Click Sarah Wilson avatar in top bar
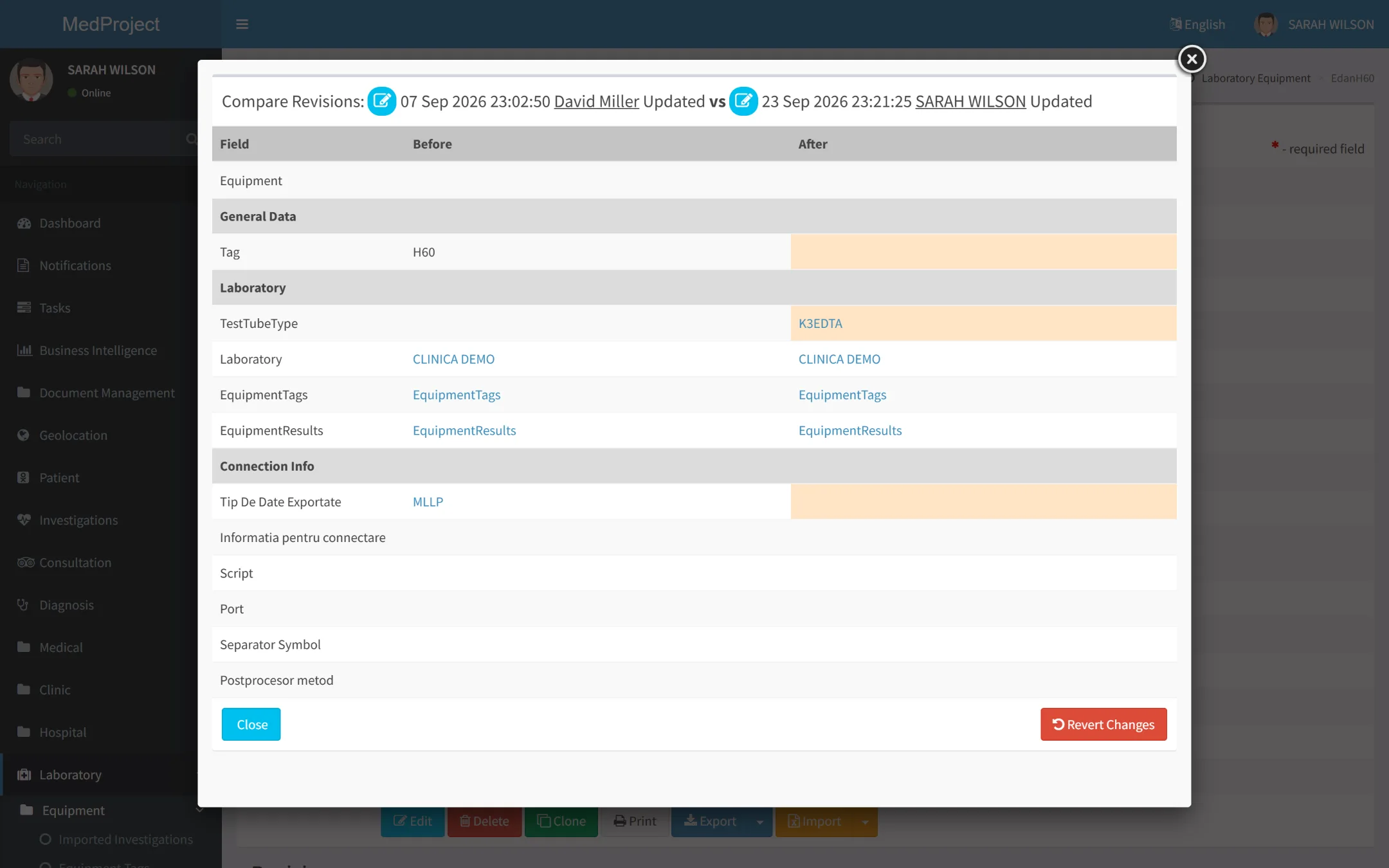Viewport: 1389px width, 868px height. (1266, 24)
